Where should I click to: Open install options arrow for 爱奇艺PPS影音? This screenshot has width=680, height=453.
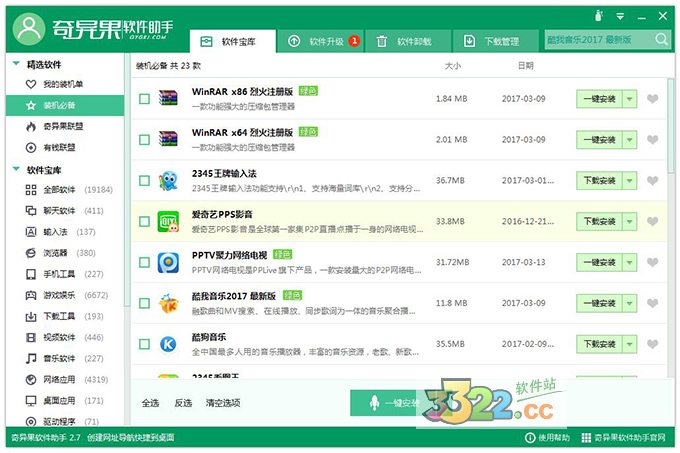[x=629, y=222]
